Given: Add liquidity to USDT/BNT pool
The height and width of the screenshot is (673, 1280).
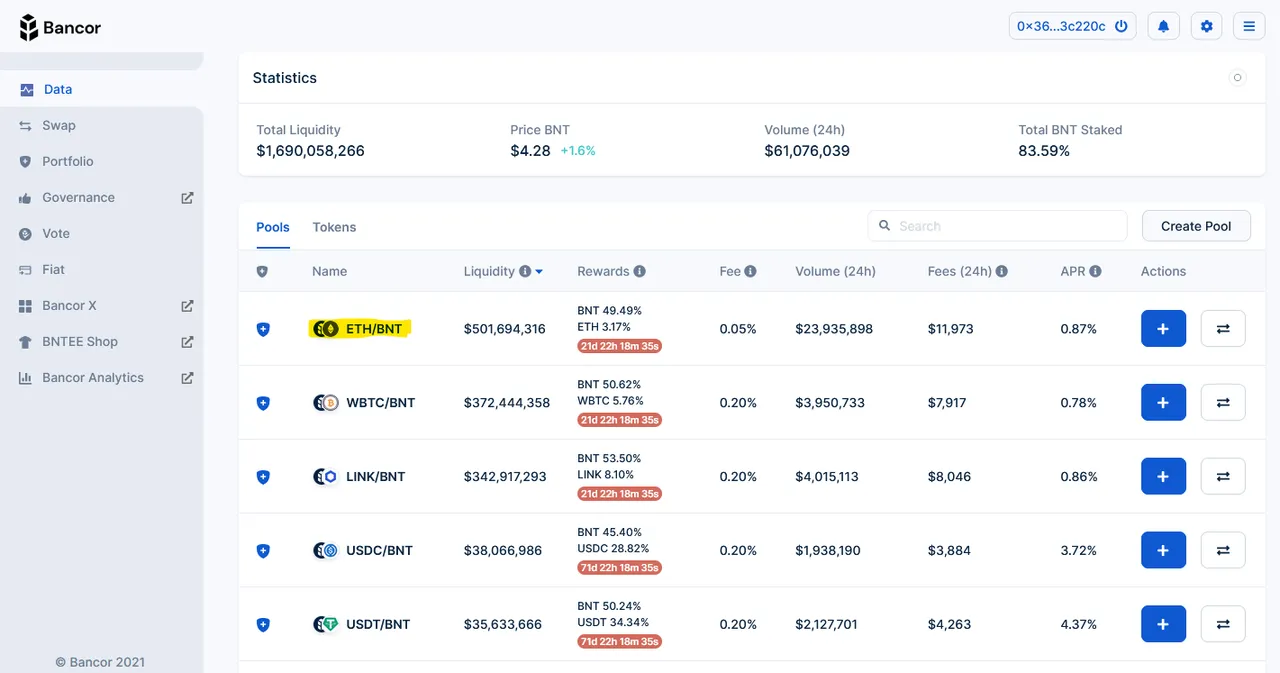Looking at the screenshot, I should [x=1163, y=624].
